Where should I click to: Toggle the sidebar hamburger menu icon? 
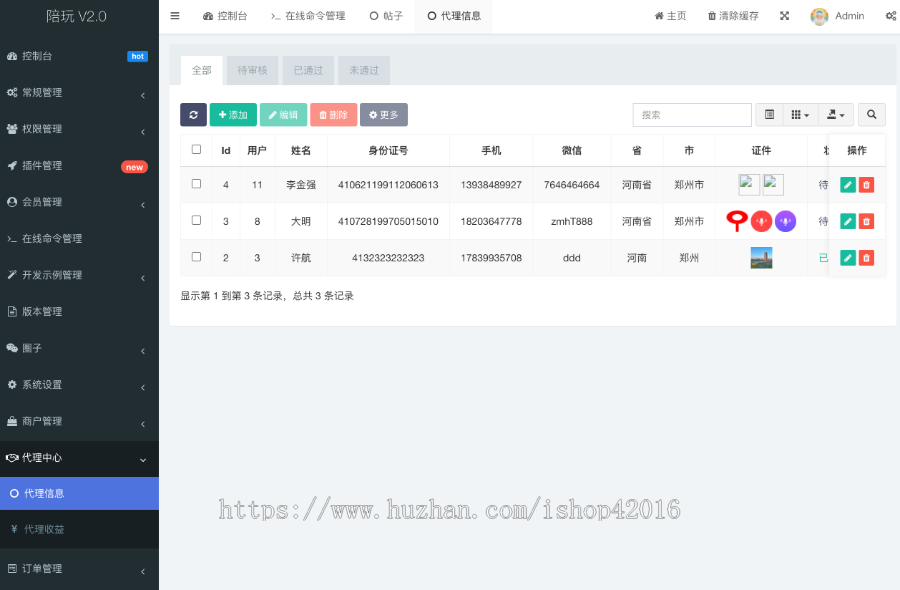pos(175,16)
